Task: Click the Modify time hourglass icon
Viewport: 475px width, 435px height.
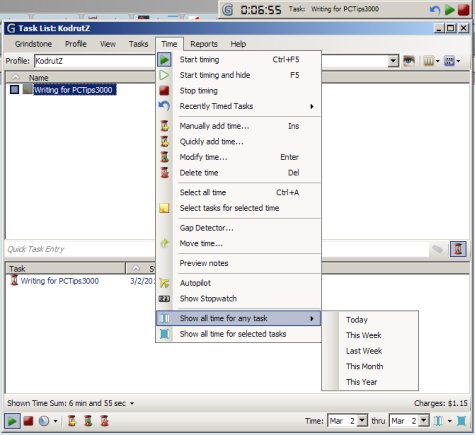Action: tap(164, 157)
